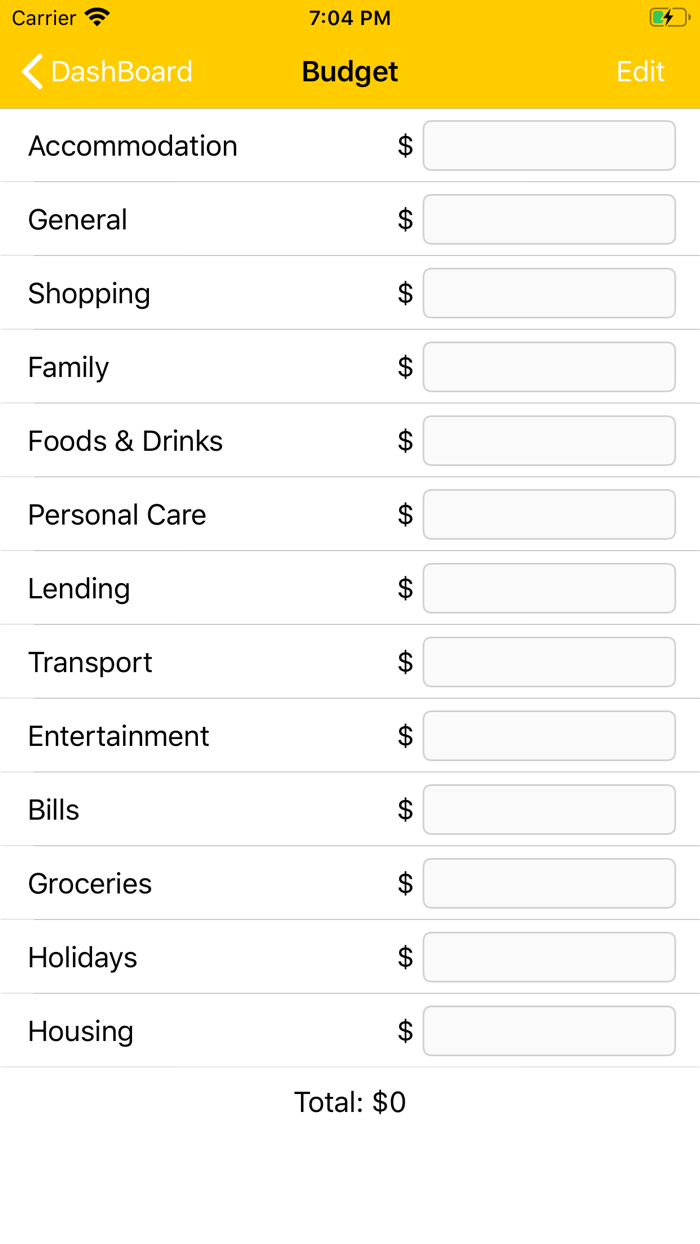Tap the Edit button
This screenshot has height=1244, width=700.
(x=640, y=72)
